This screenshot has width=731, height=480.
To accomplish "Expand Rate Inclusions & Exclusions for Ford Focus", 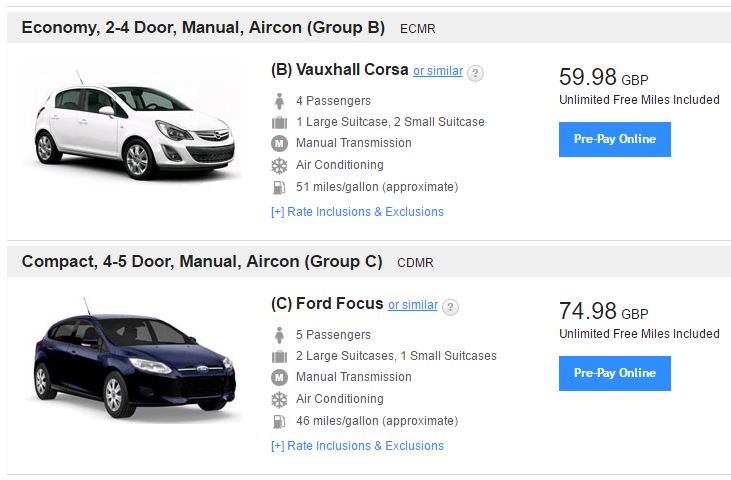I will (x=357, y=446).
